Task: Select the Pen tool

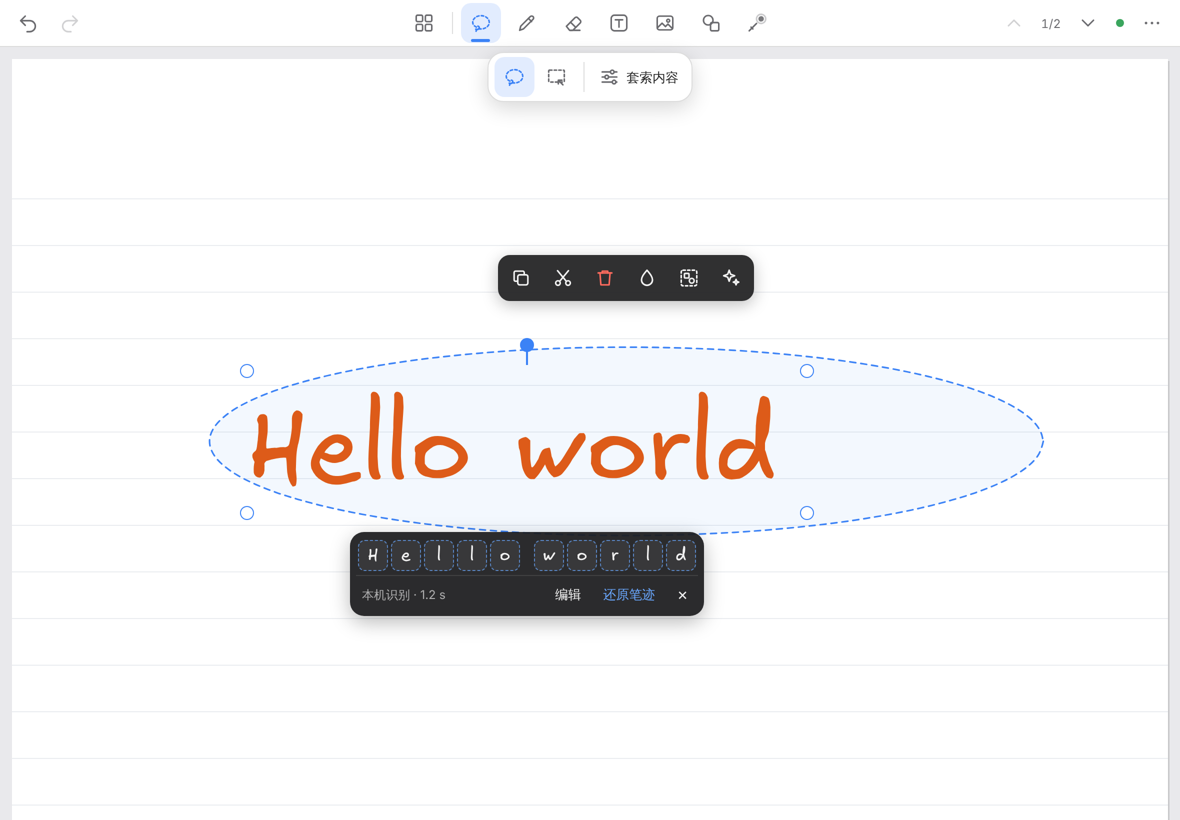Action: click(527, 23)
